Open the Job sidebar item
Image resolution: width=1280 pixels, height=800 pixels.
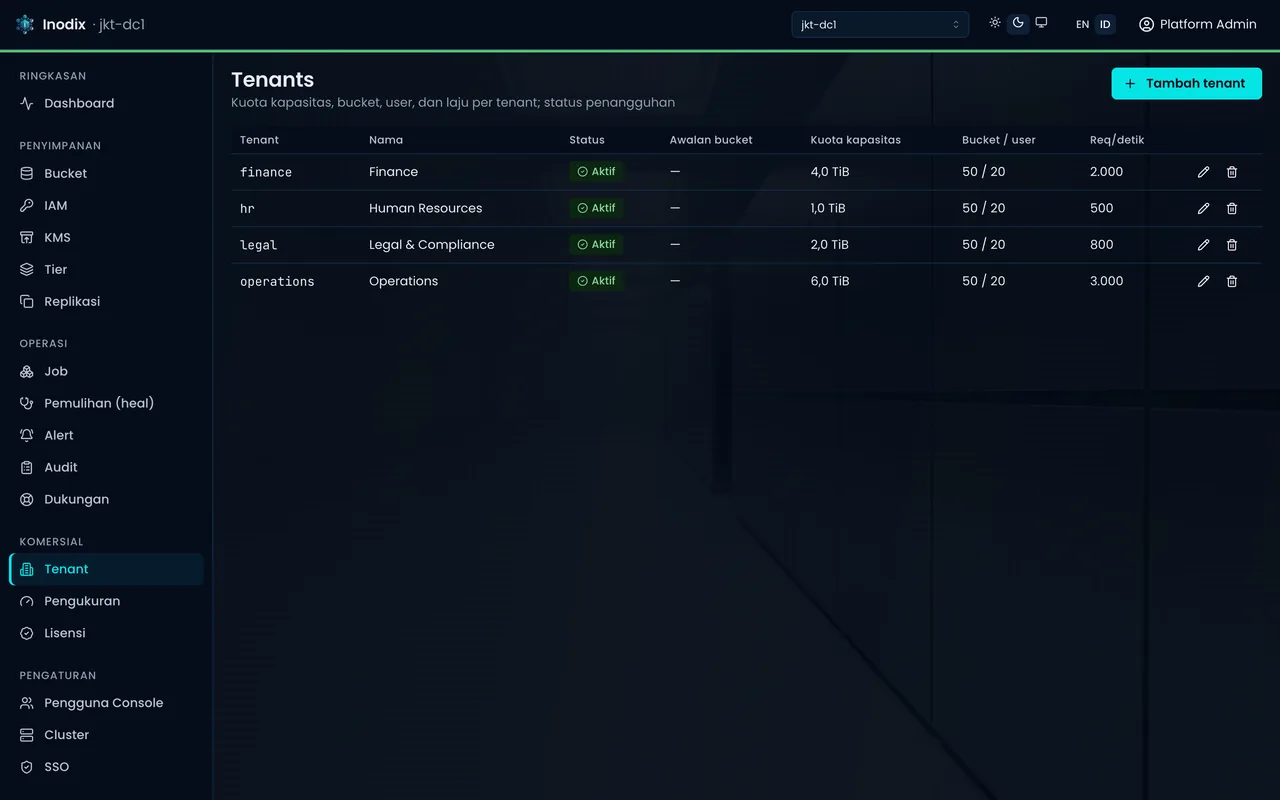click(x=106, y=371)
